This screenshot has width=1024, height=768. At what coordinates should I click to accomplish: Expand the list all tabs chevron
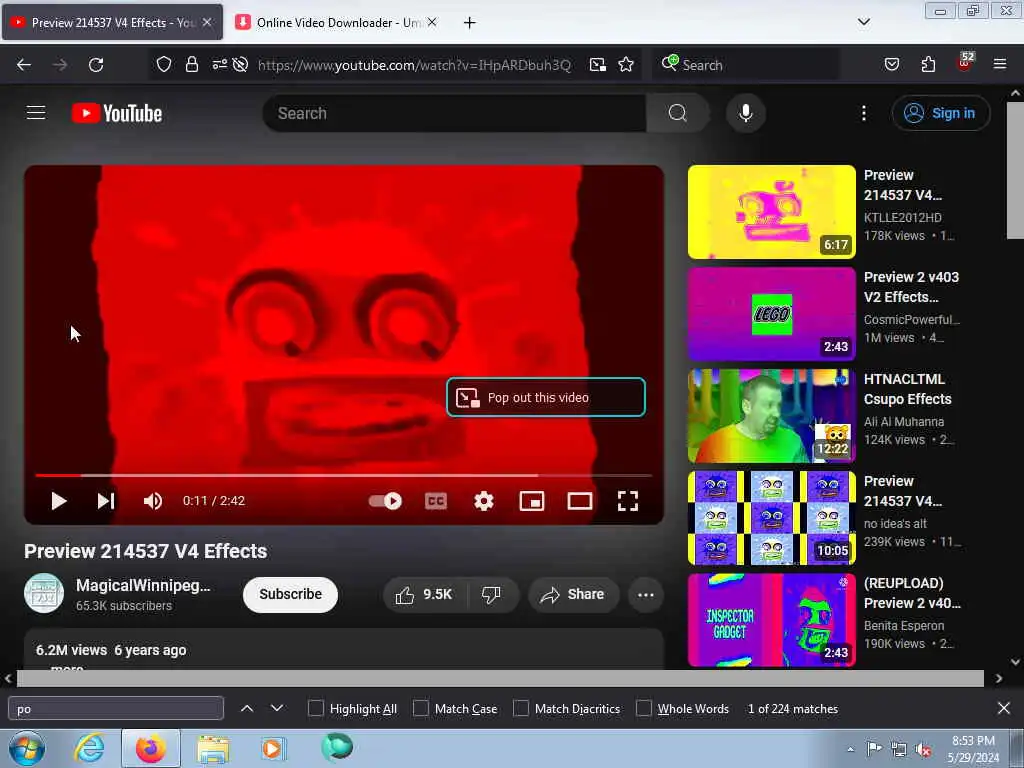coord(864,22)
